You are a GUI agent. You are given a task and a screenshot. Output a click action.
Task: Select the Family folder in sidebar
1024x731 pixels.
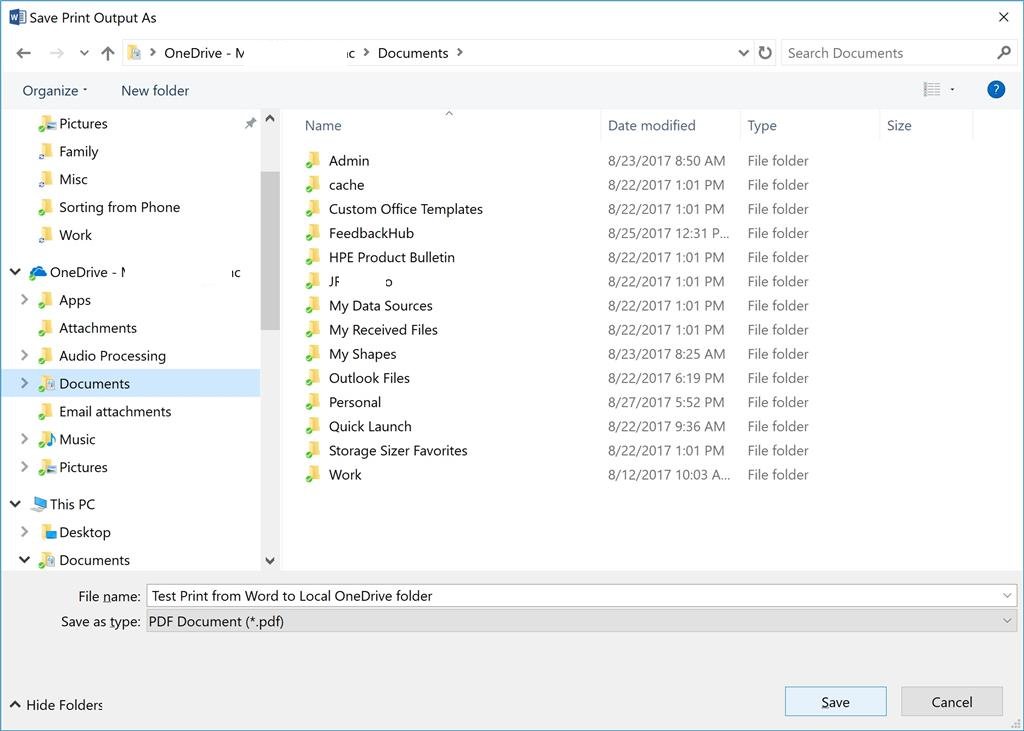tap(78, 152)
